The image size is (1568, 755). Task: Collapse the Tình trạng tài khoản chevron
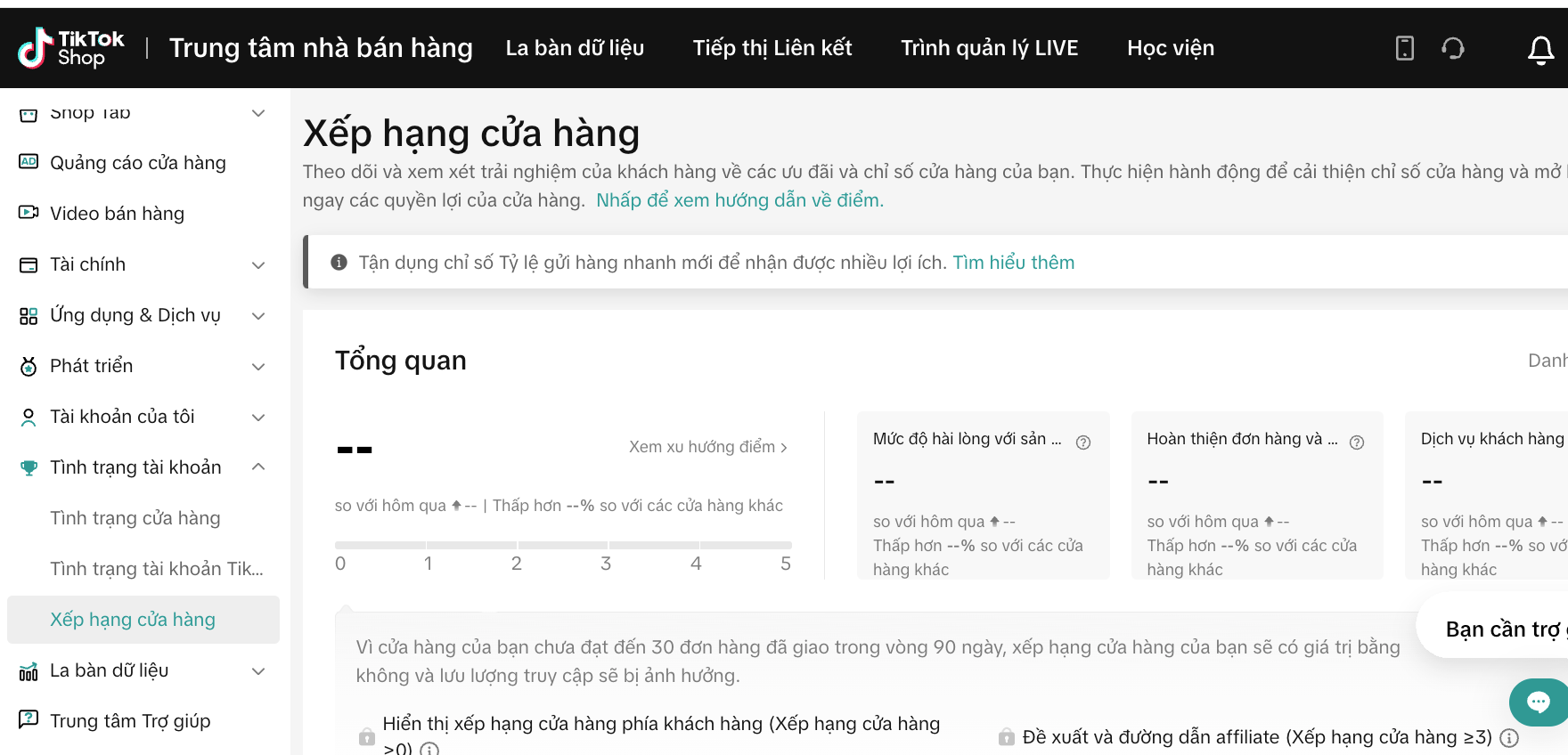[x=258, y=467]
